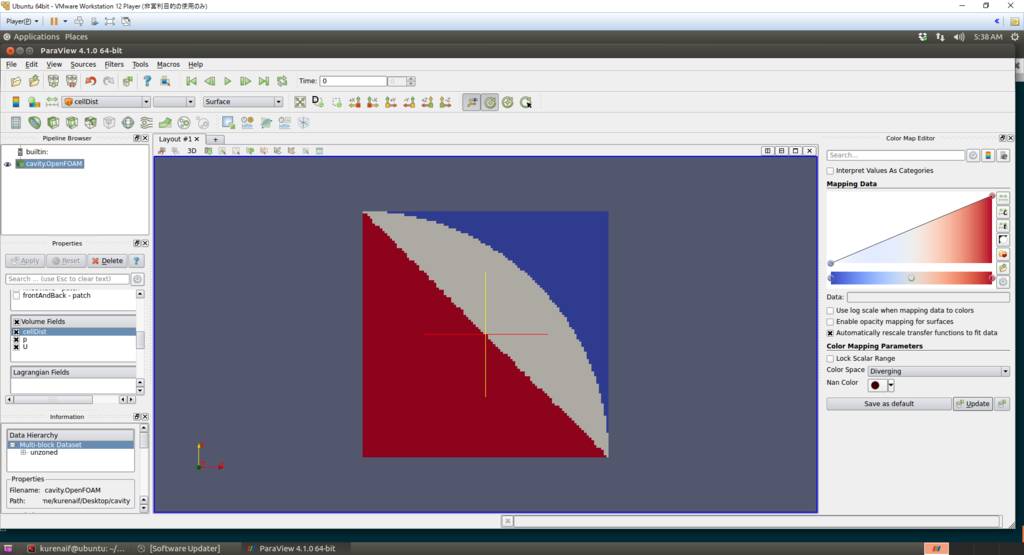Disable automatically rescale transfer functions
This screenshot has width=1024, height=555.
pos(831,333)
